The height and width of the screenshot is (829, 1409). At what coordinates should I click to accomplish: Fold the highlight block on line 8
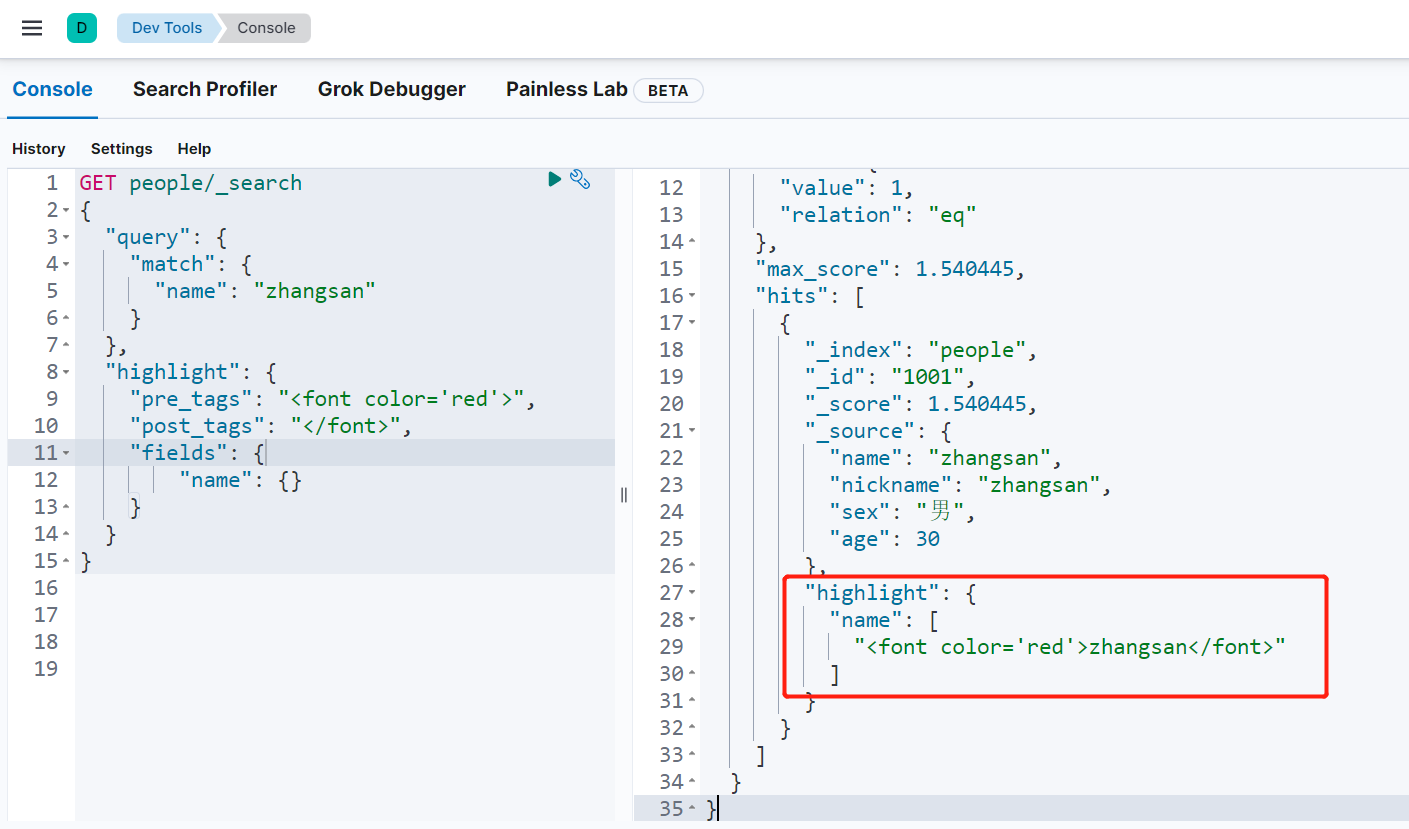tap(66, 373)
